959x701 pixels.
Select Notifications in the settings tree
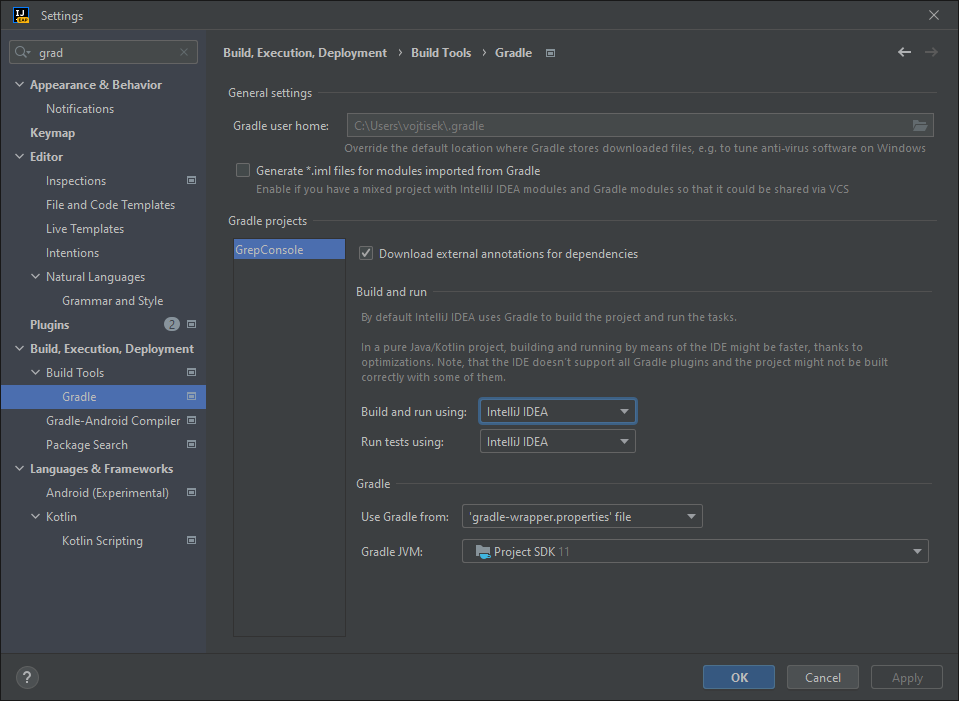pyautogui.click(x=80, y=108)
